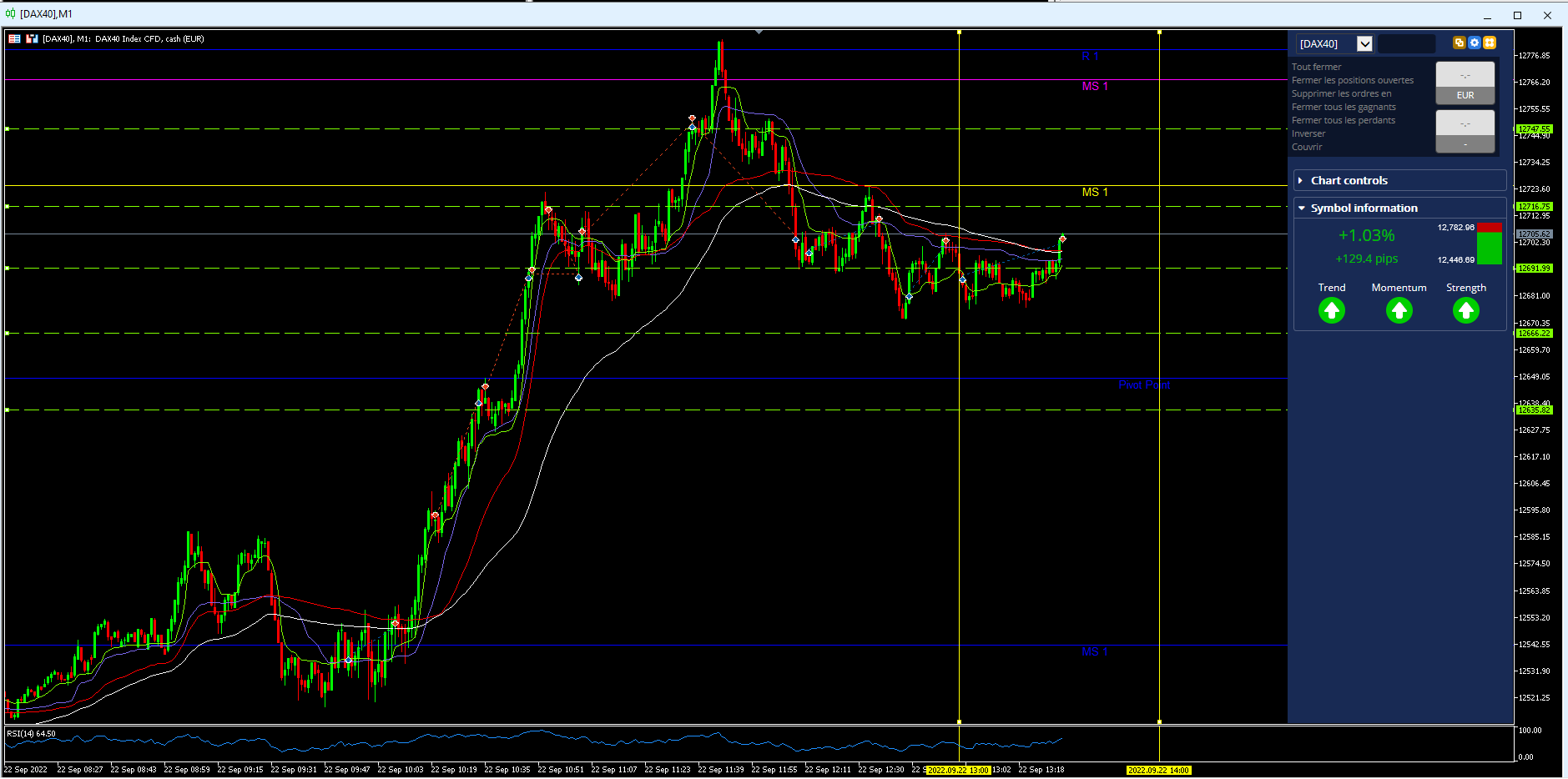
Task: Click the yellow expand-panel icon
Action: pyautogui.click(x=1490, y=43)
